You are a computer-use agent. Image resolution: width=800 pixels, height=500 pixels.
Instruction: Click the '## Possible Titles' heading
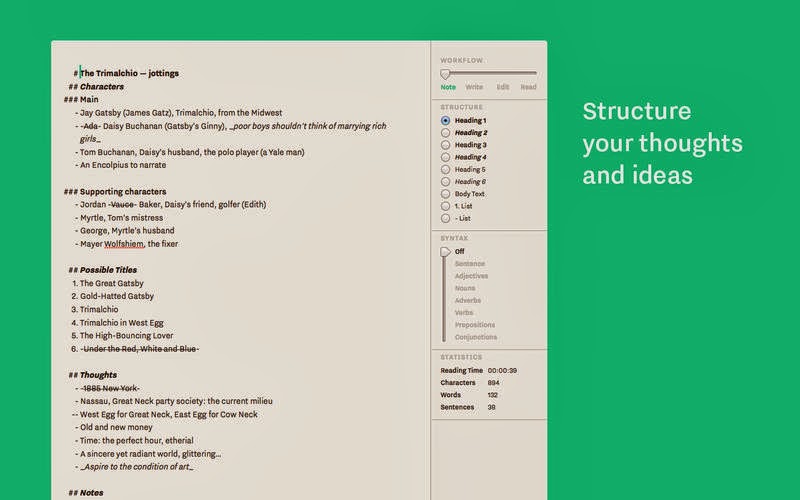point(103,270)
